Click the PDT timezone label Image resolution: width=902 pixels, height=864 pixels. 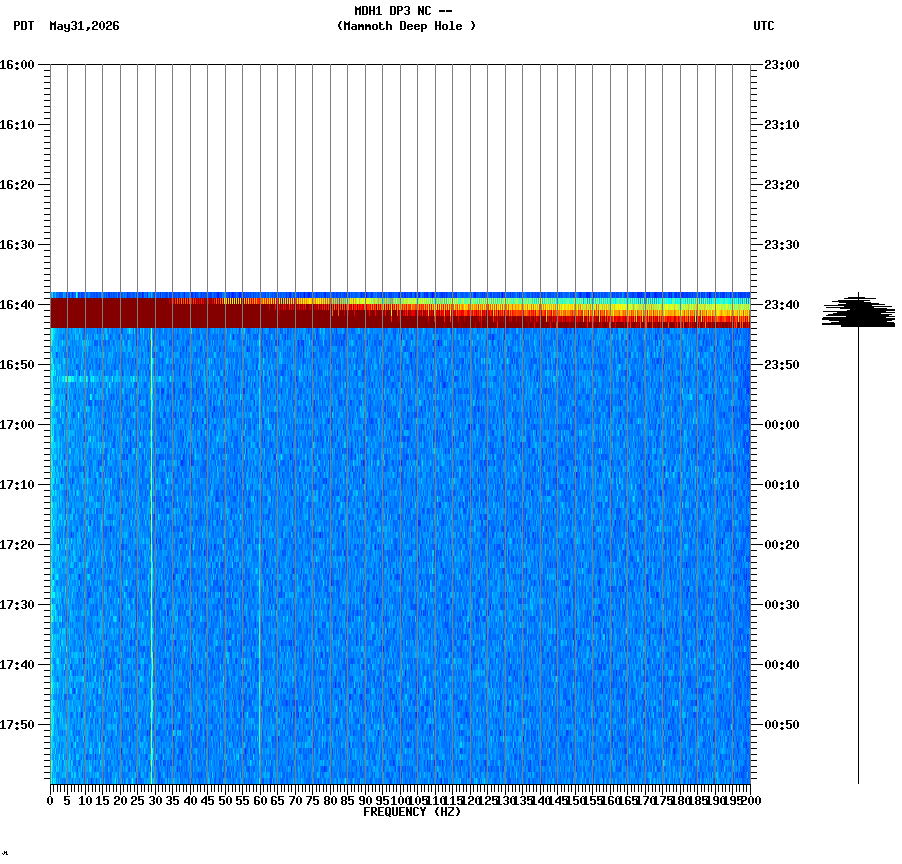click(x=24, y=26)
